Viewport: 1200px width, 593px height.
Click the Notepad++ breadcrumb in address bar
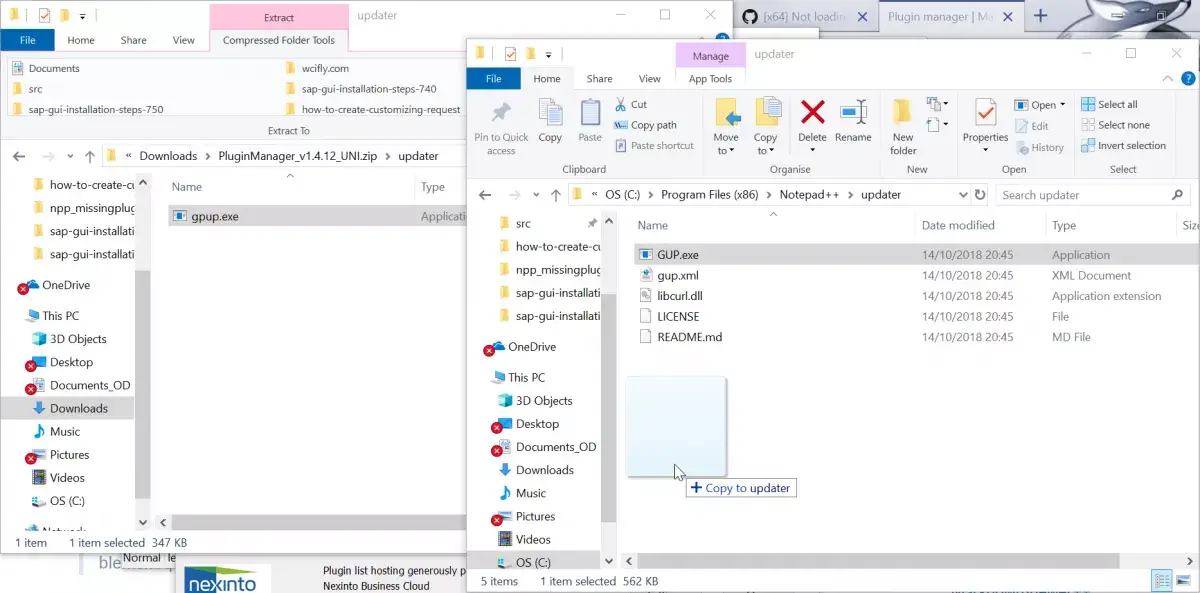[811, 195]
